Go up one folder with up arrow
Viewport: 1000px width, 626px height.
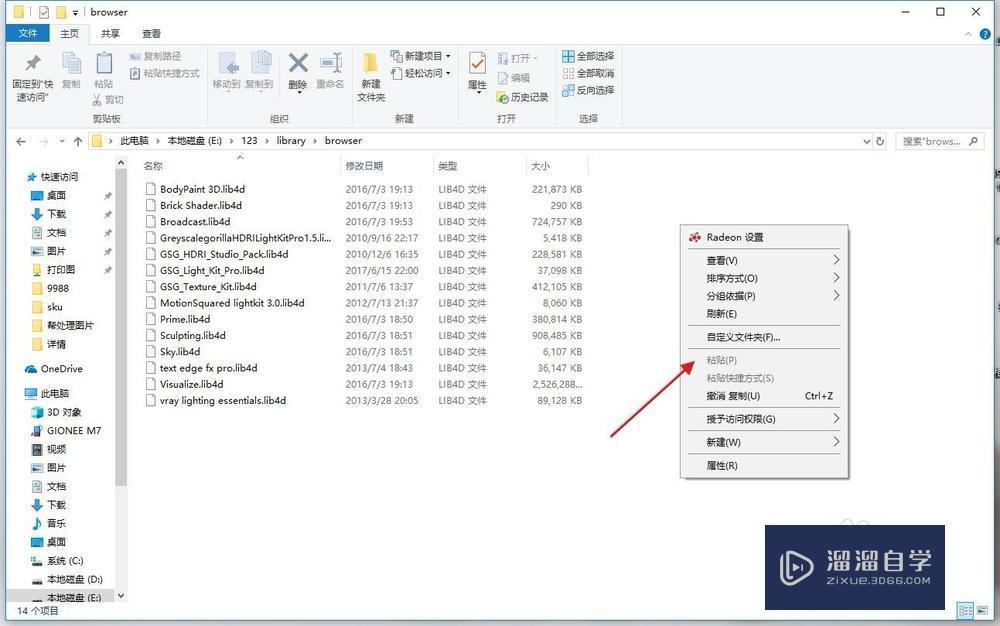click(x=78, y=141)
